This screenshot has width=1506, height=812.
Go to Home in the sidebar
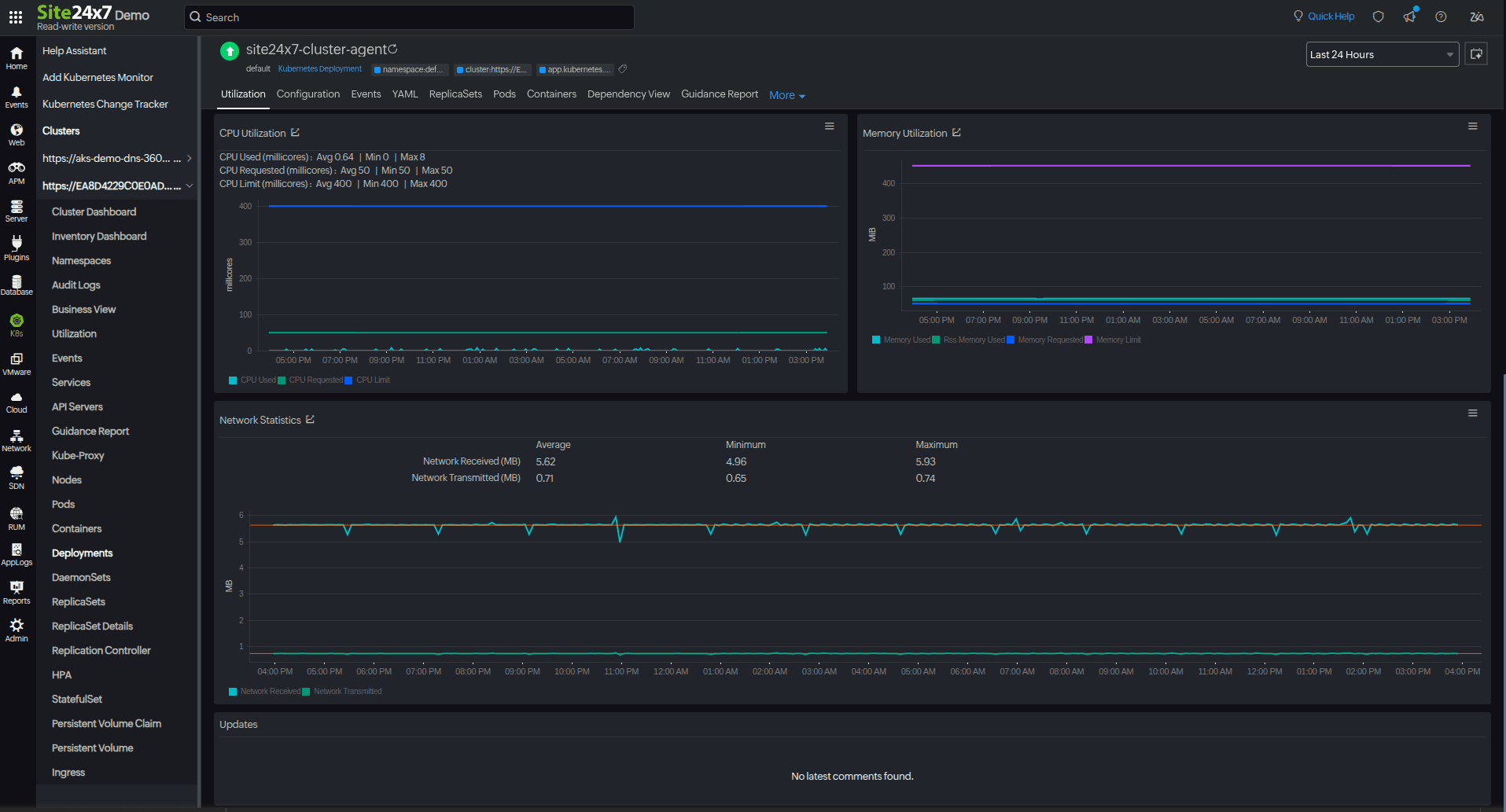(17, 58)
